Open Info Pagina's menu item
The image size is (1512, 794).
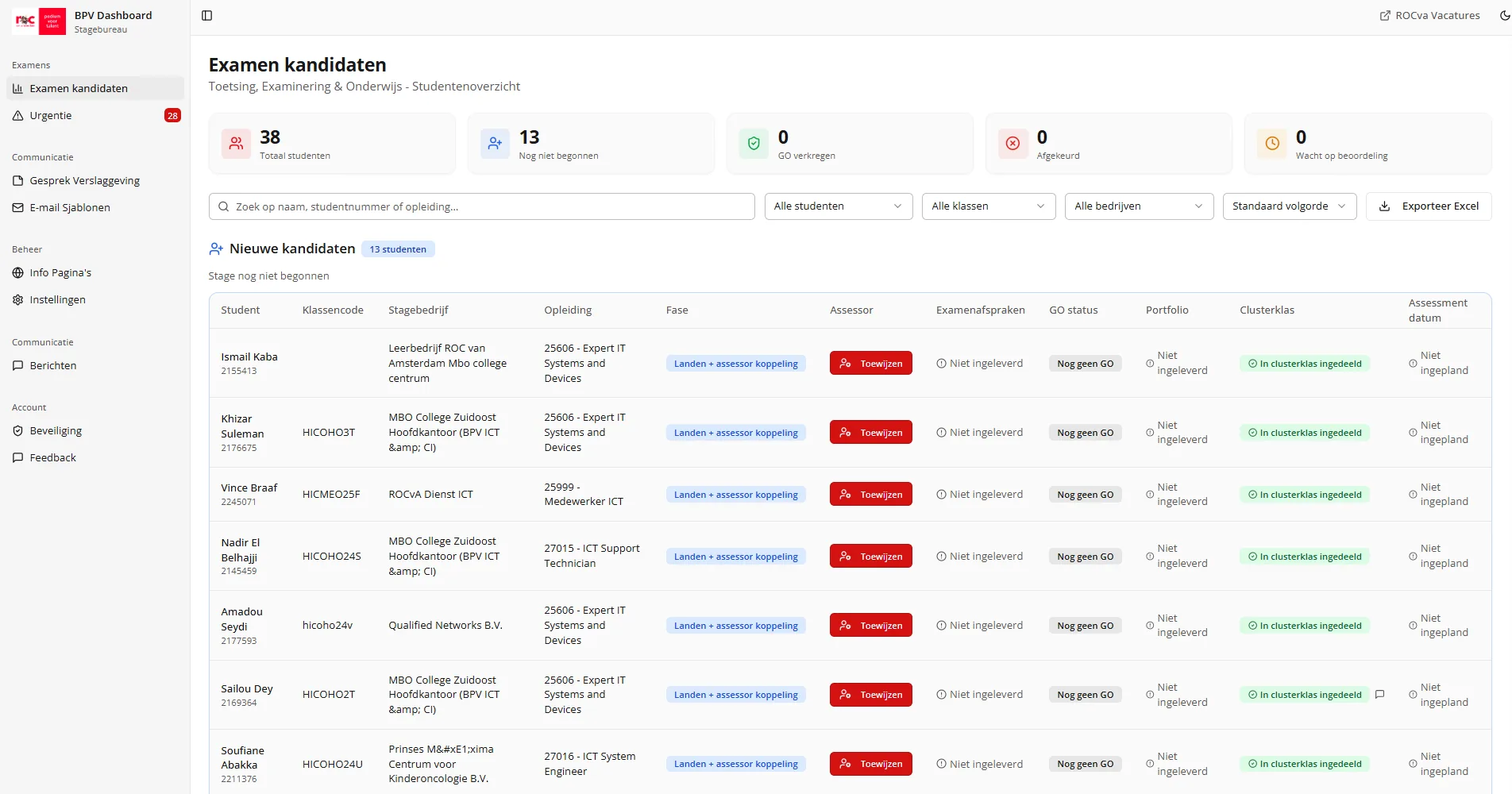tap(95, 273)
